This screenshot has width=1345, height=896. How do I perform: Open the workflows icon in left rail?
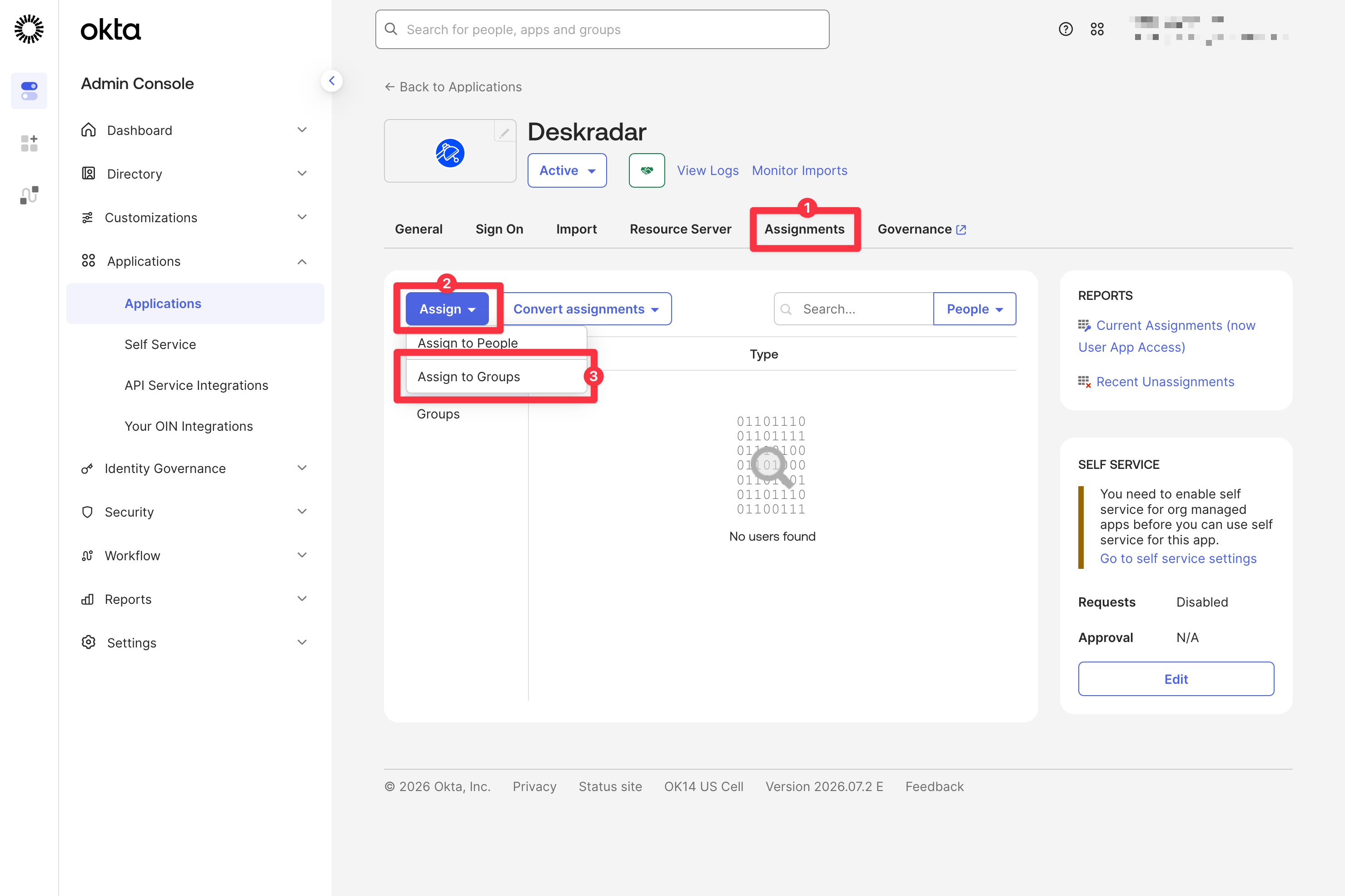[29, 195]
